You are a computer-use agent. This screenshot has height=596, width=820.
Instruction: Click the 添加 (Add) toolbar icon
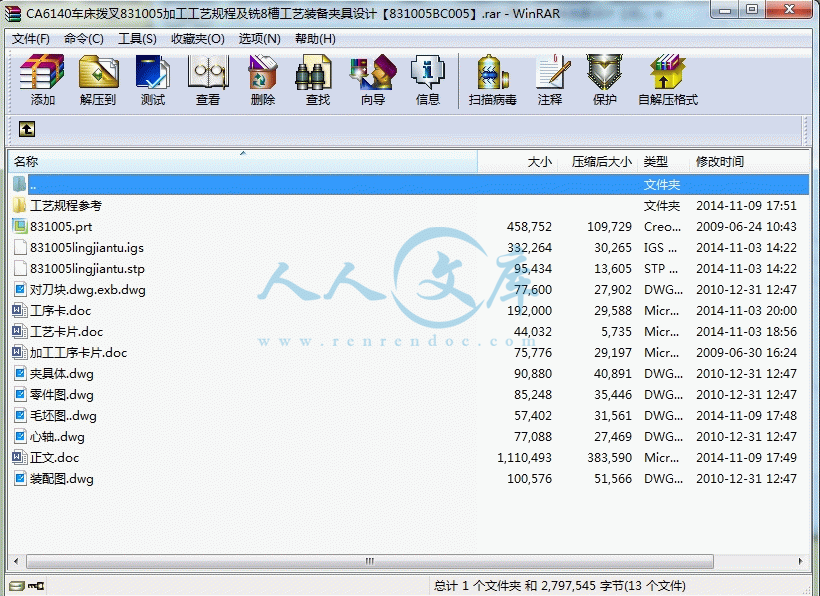coord(42,79)
